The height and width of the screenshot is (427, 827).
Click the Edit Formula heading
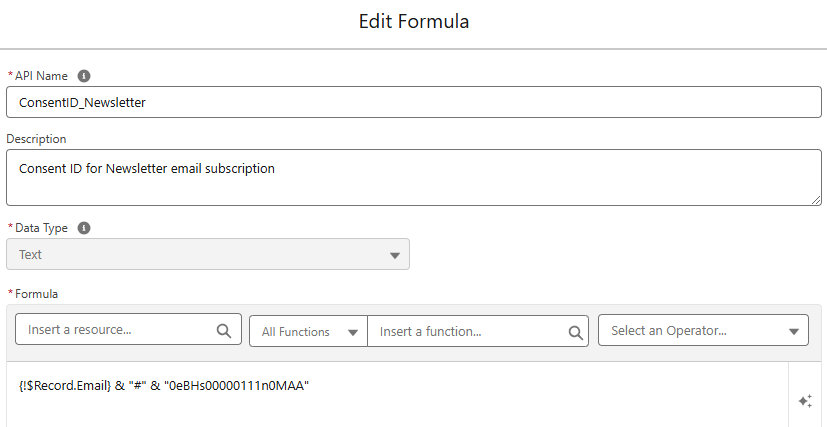(x=413, y=21)
